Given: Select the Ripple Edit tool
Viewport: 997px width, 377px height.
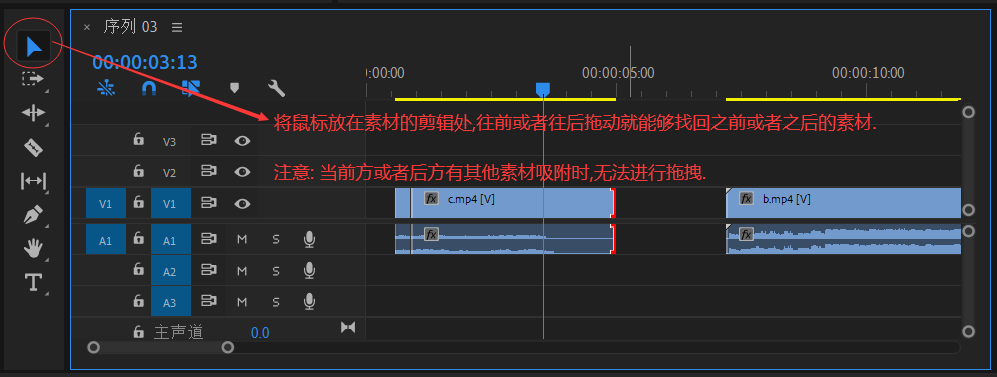Looking at the screenshot, I should [33, 113].
